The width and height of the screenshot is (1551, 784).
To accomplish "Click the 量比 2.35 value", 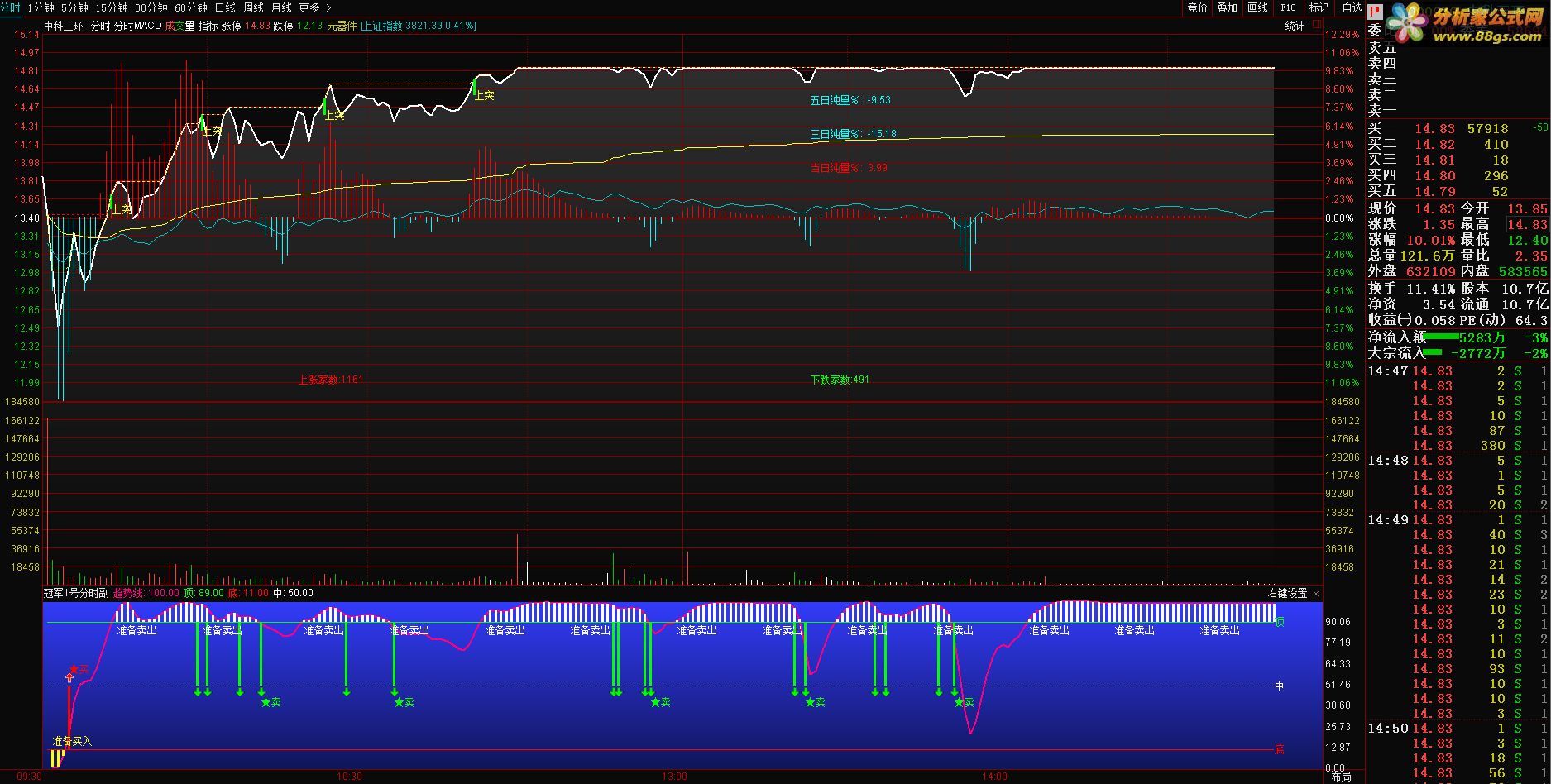I will click(1532, 256).
